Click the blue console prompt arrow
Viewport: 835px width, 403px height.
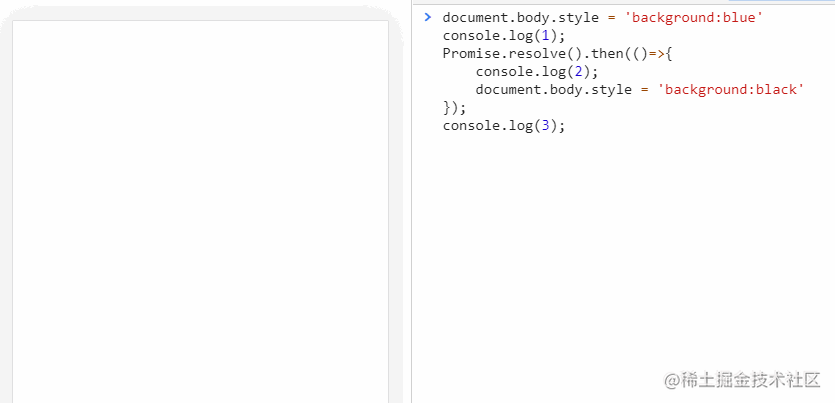(427, 17)
